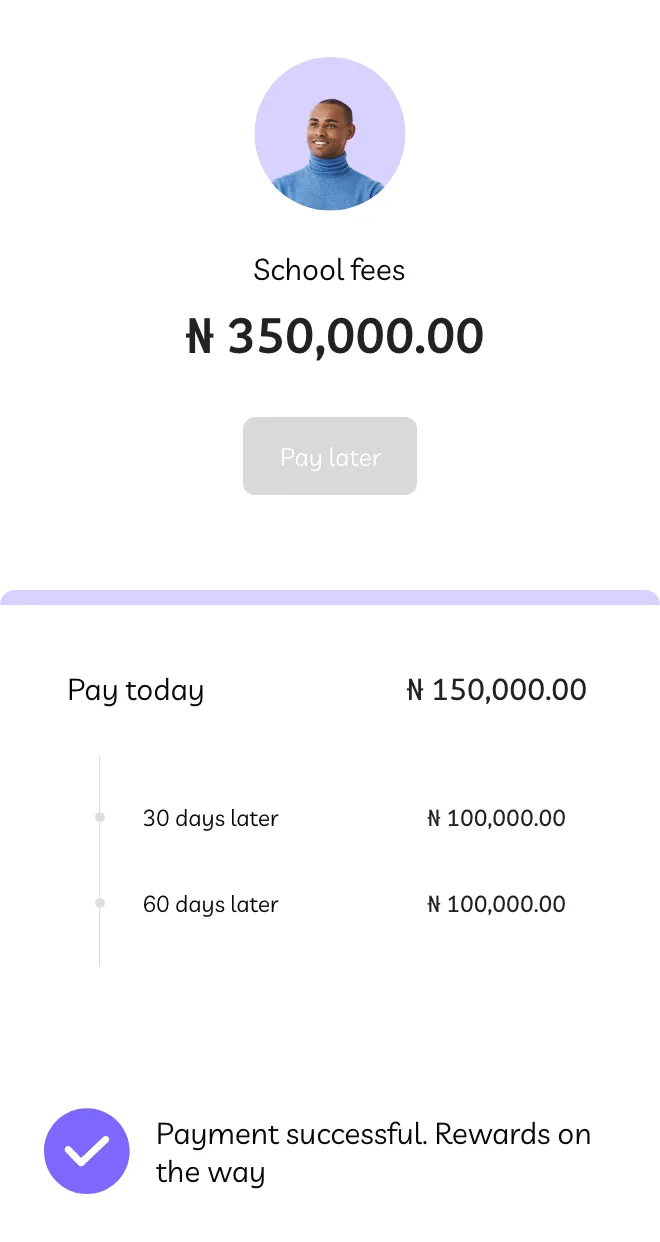The height and width of the screenshot is (1242, 660).
Task: Click the timeline dot beside 60 days later
Action: (x=100, y=904)
